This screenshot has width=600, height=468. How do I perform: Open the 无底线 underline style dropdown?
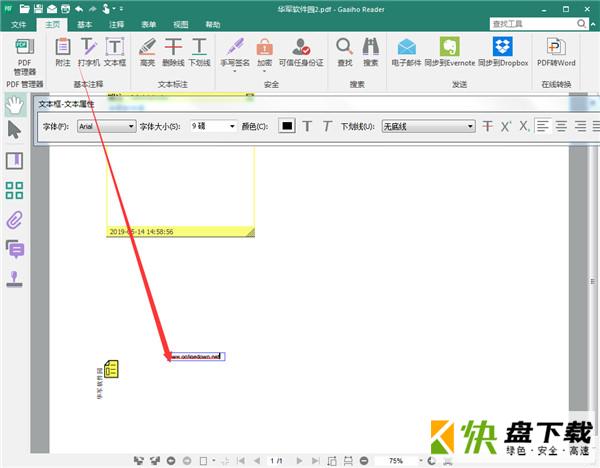pyautogui.click(x=429, y=126)
